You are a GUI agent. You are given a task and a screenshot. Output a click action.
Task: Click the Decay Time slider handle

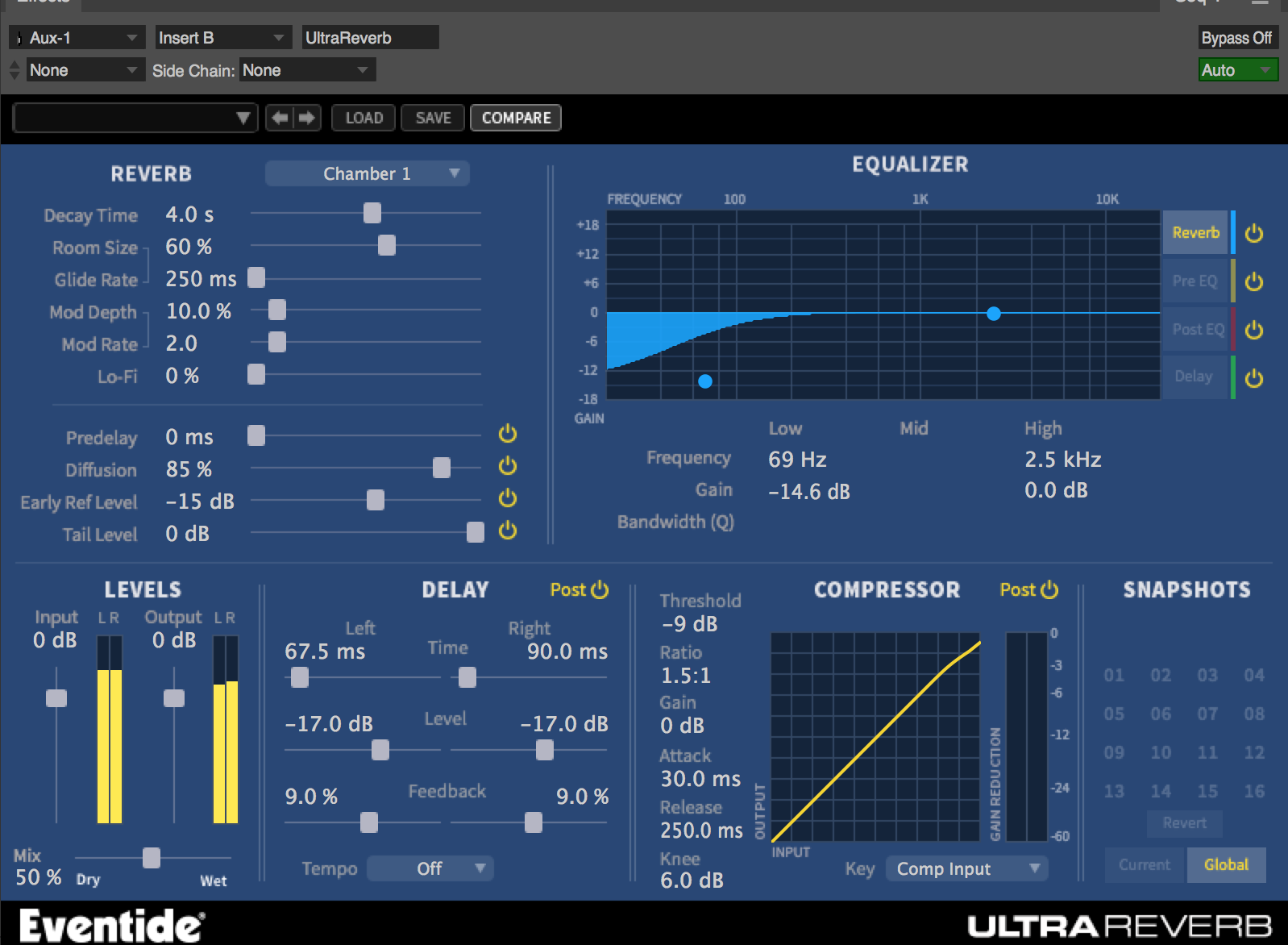pos(372,213)
